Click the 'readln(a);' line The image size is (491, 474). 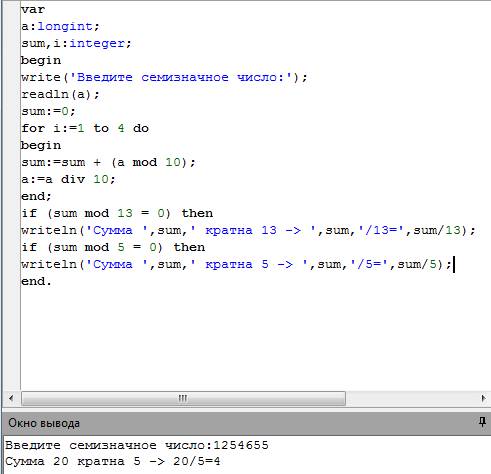60,94
